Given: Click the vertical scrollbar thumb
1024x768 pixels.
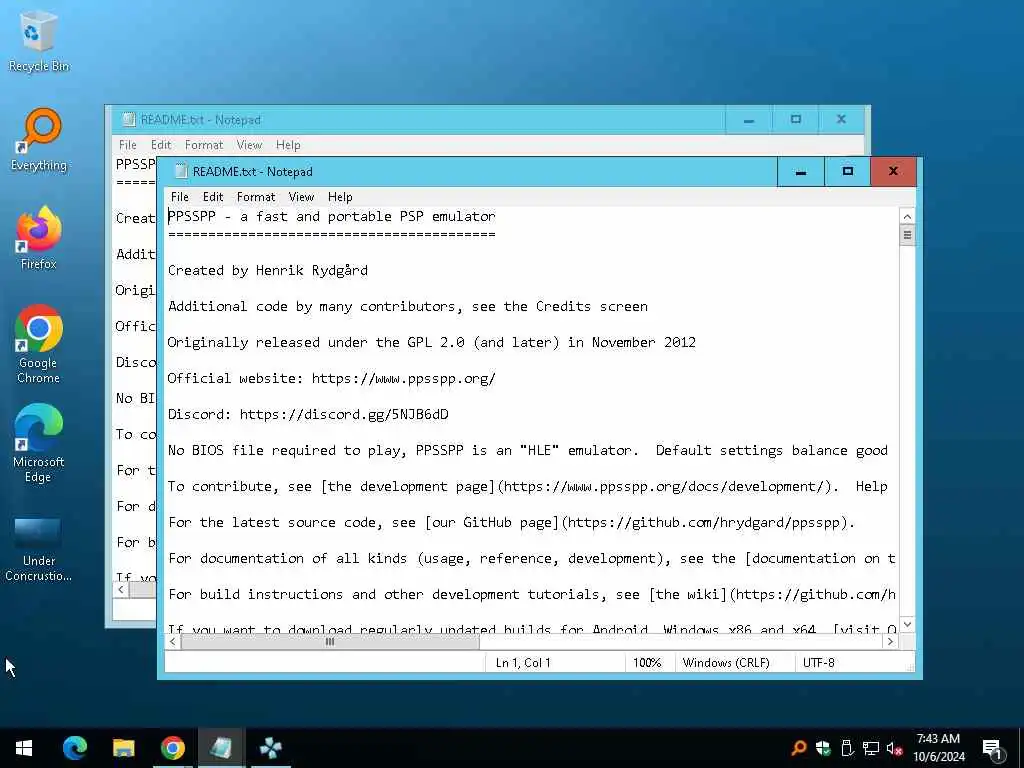Looking at the screenshot, I should [907, 235].
